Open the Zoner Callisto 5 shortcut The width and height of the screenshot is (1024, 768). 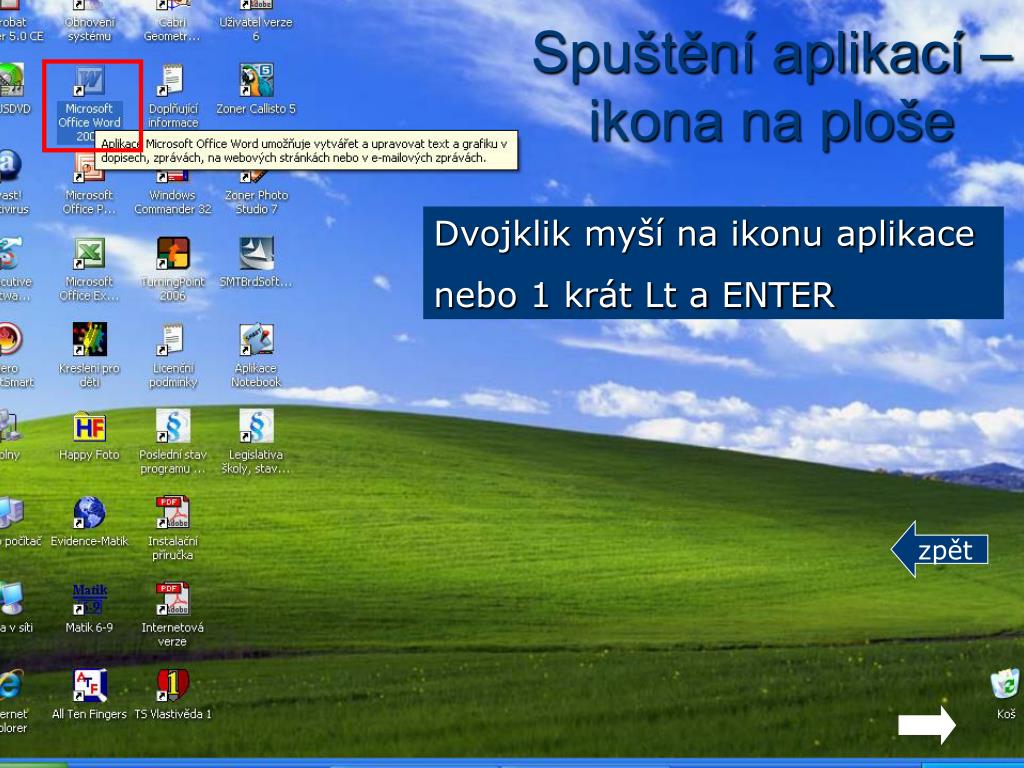(x=256, y=80)
